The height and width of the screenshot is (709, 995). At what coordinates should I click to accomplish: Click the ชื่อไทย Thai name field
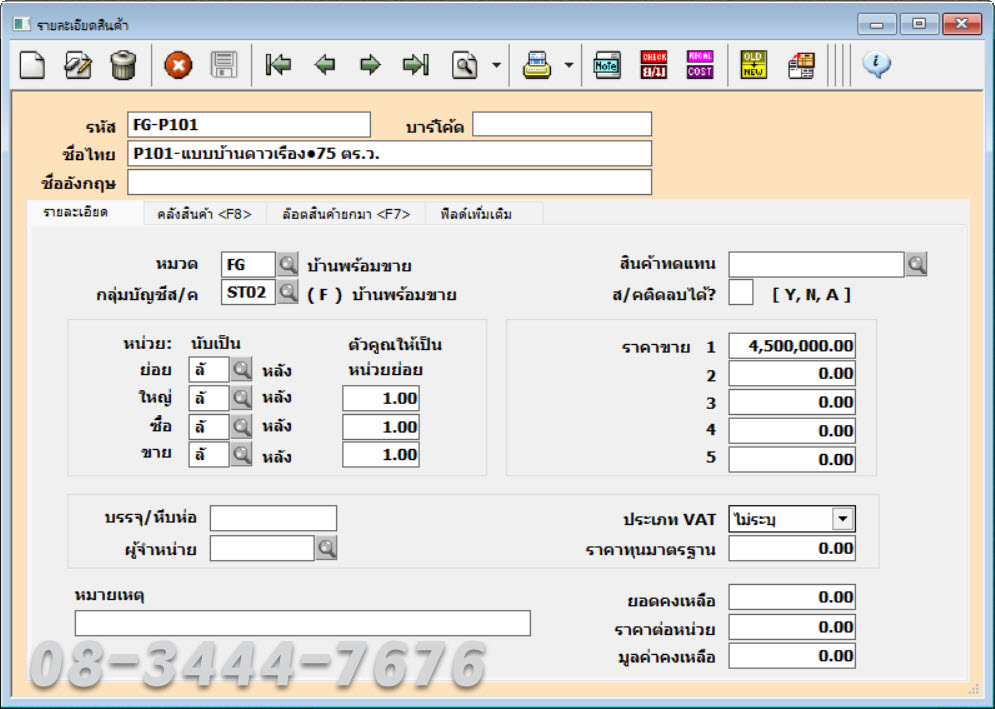pyautogui.click(x=390, y=154)
